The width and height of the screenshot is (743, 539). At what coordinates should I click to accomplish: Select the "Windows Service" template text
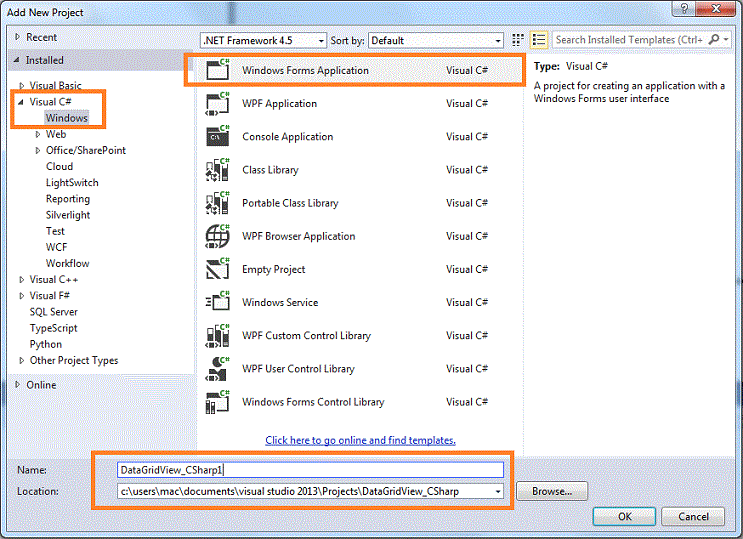[280, 302]
